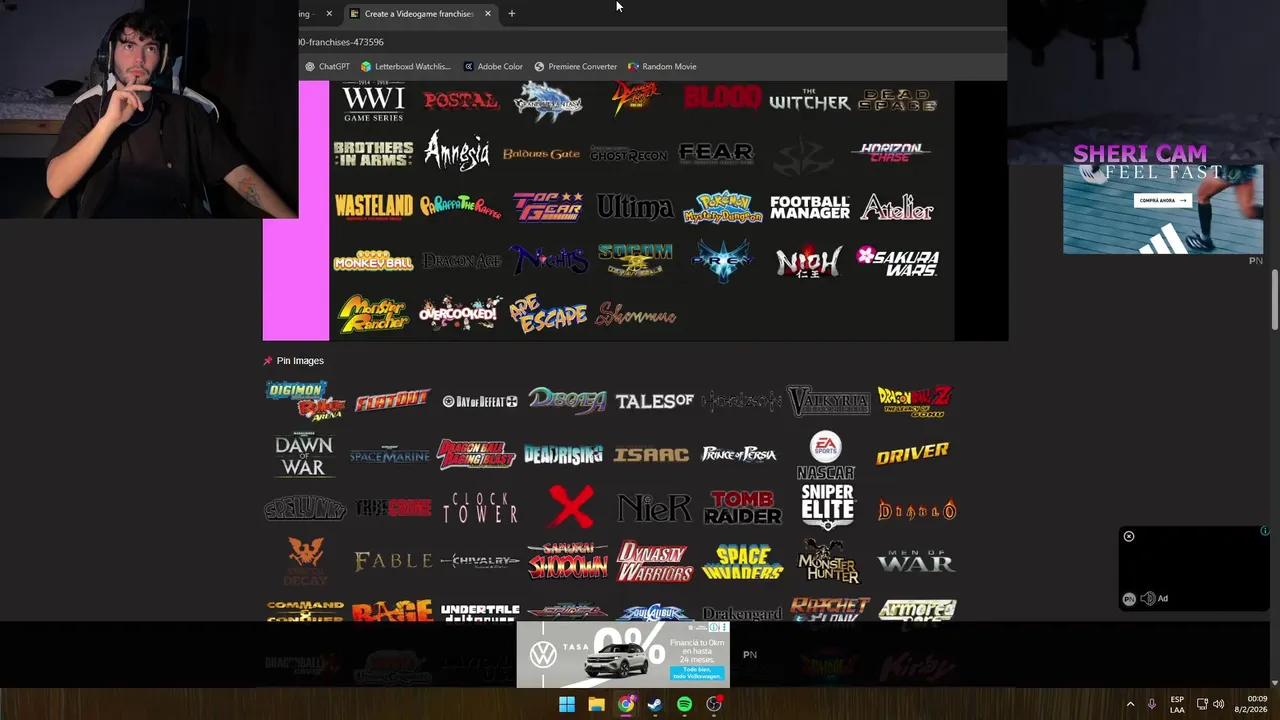Click the Dynasty Warriors image
Viewport: 1280px width, 720px height.
[x=654, y=561]
